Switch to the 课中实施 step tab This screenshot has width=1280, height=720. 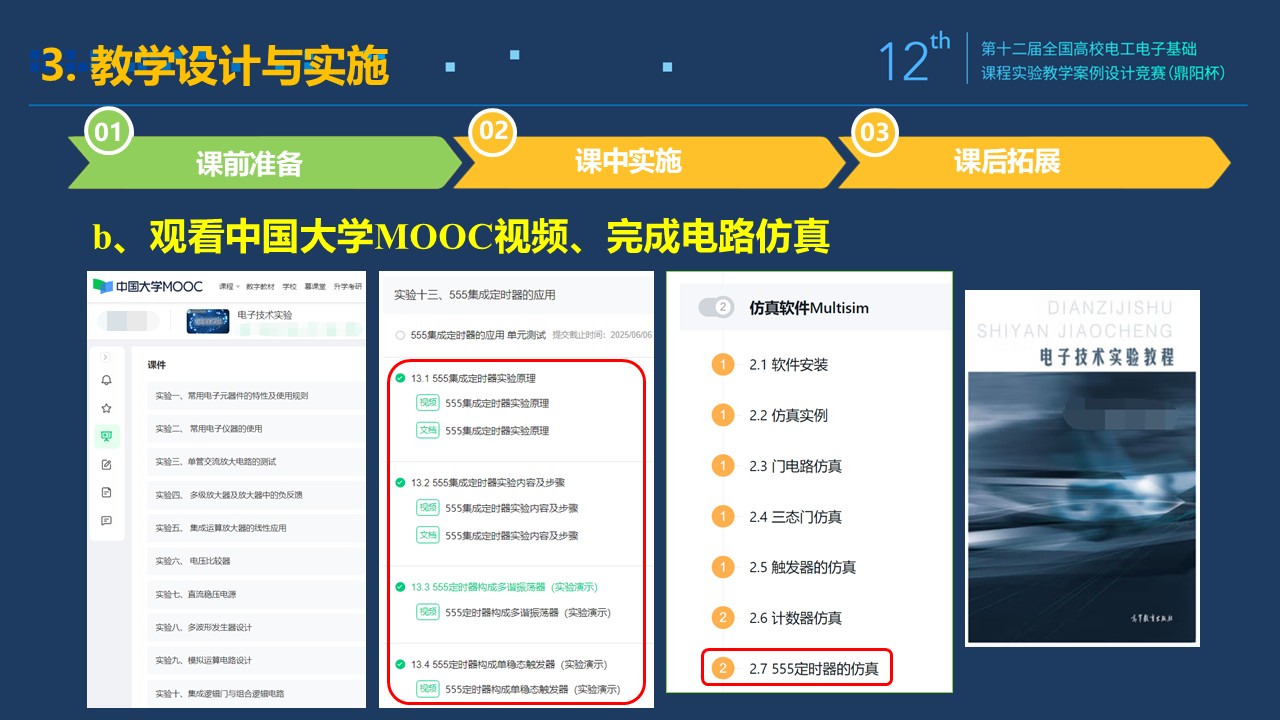pos(628,162)
